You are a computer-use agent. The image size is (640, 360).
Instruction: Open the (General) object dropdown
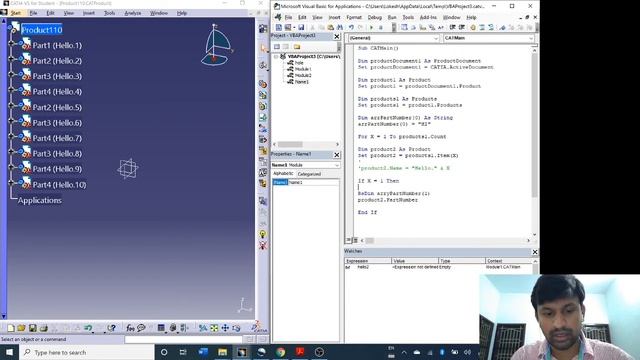436,38
